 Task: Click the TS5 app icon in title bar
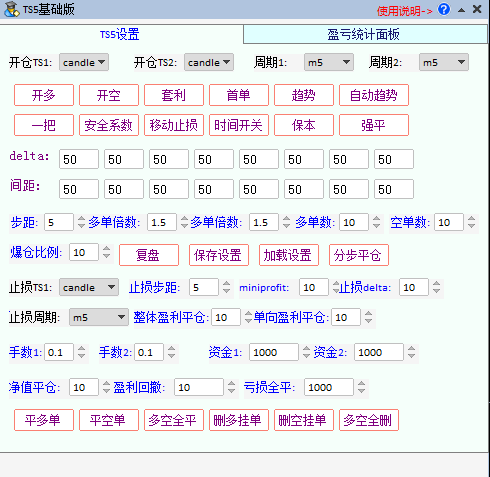click(11, 9)
